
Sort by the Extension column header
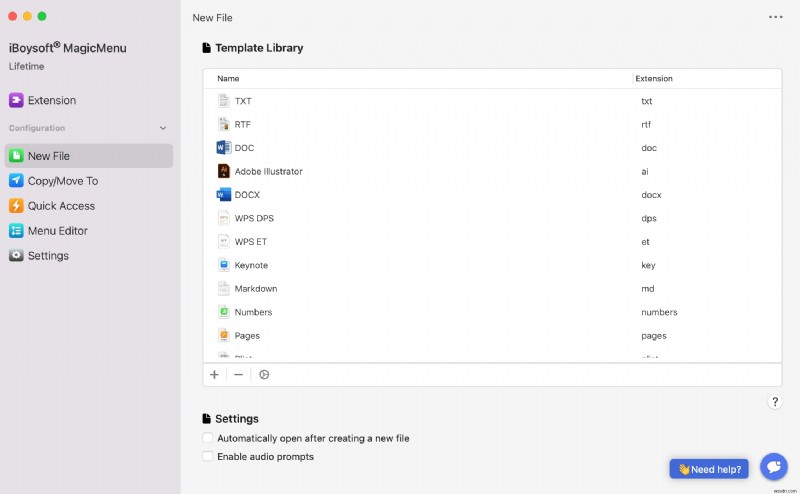pos(654,79)
